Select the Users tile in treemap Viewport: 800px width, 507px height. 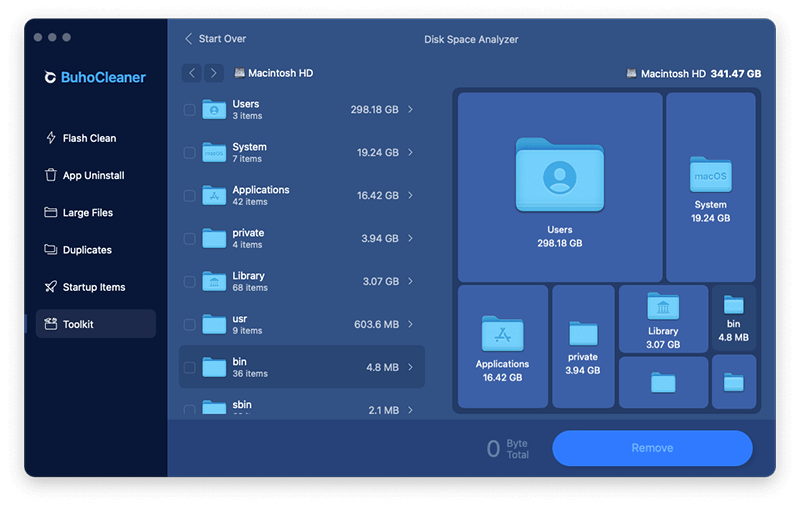pyautogui.click(x=560, y=187)
